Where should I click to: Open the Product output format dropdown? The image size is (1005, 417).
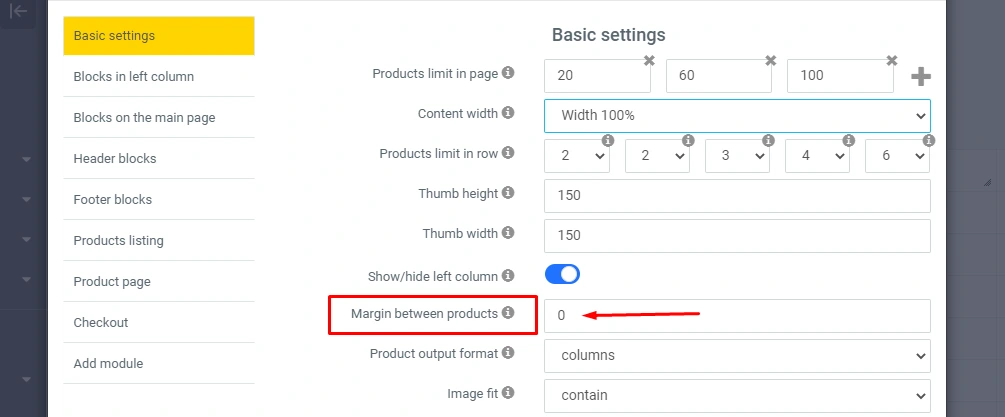click(737, 355)
